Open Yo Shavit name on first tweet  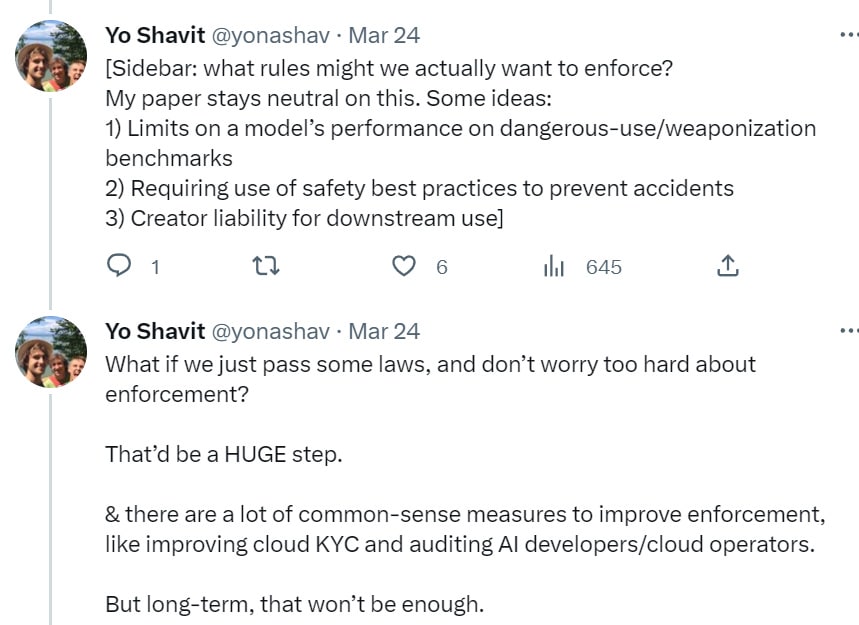[x=154, y=35]
